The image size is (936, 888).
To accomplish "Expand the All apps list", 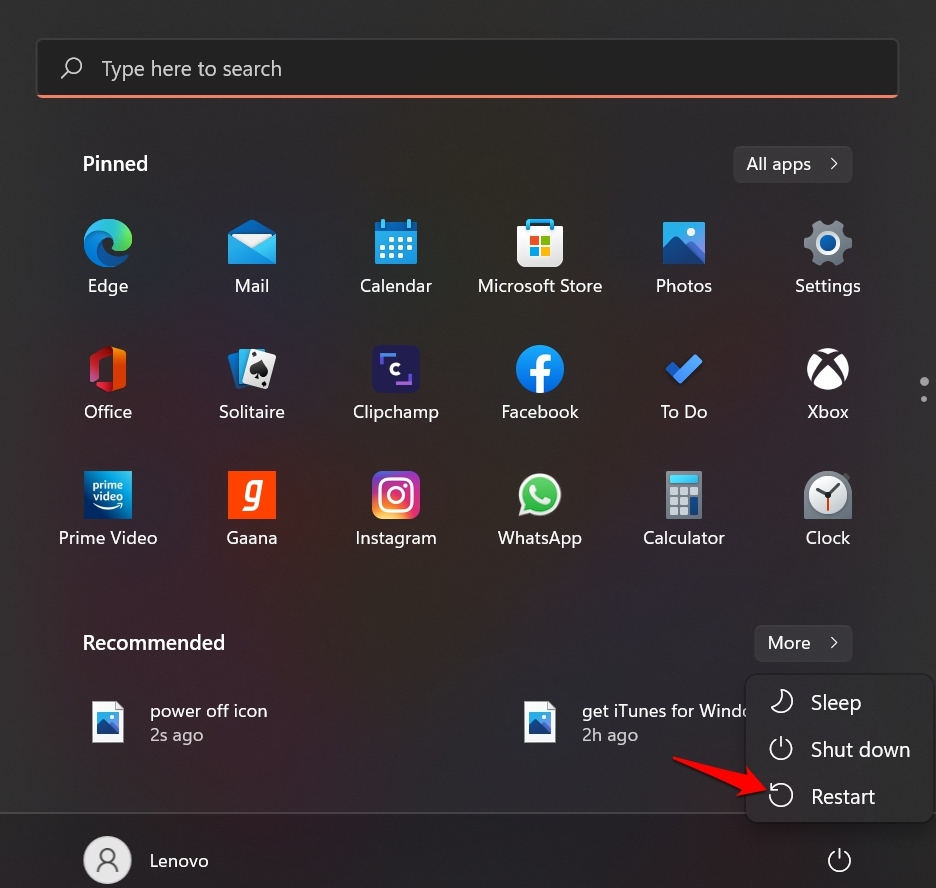I will tap(792, 164).
